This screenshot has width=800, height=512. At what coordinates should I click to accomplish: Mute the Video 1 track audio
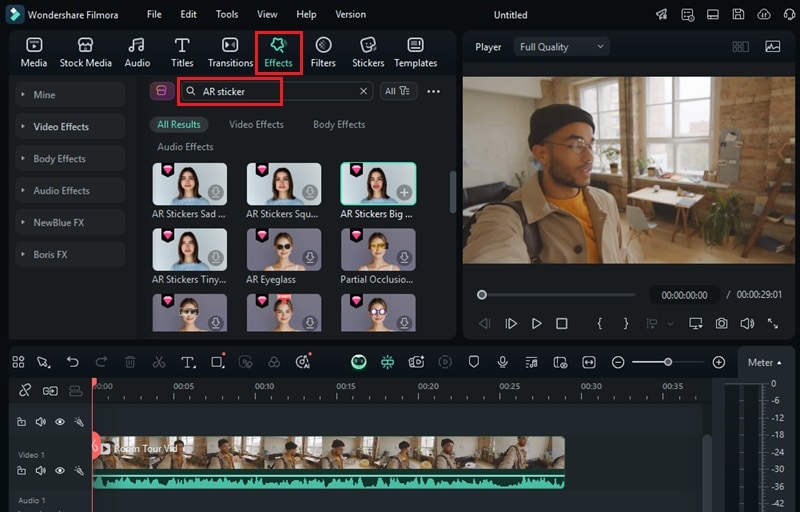[41, 470]
